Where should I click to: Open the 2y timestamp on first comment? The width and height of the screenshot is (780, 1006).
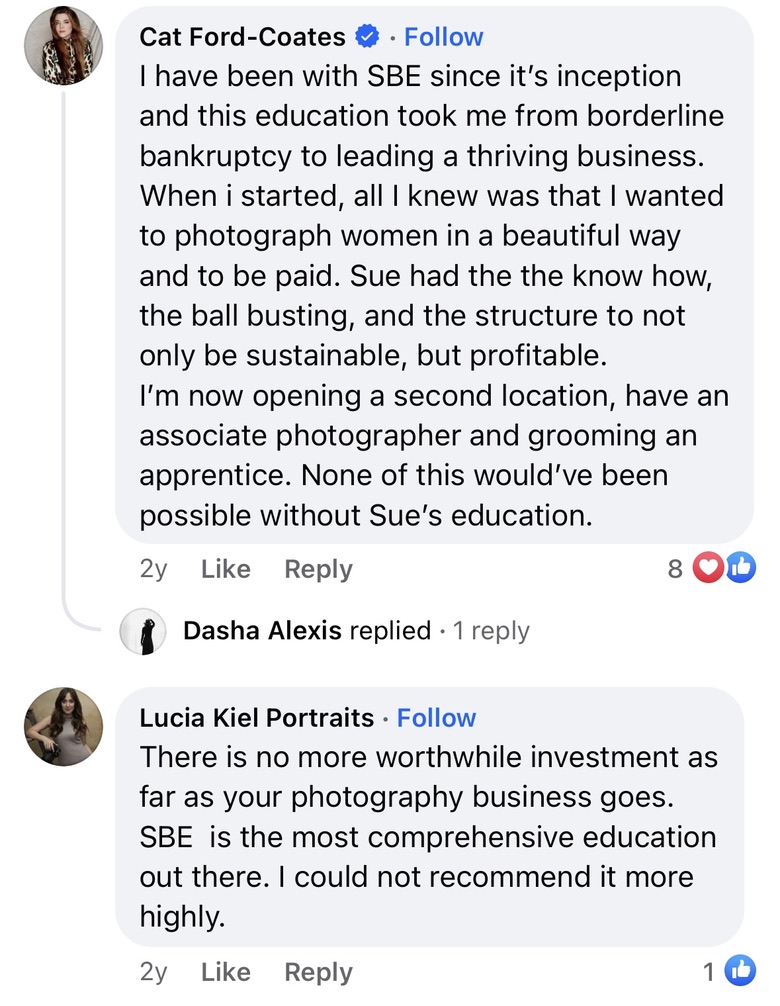pos(154,569)
